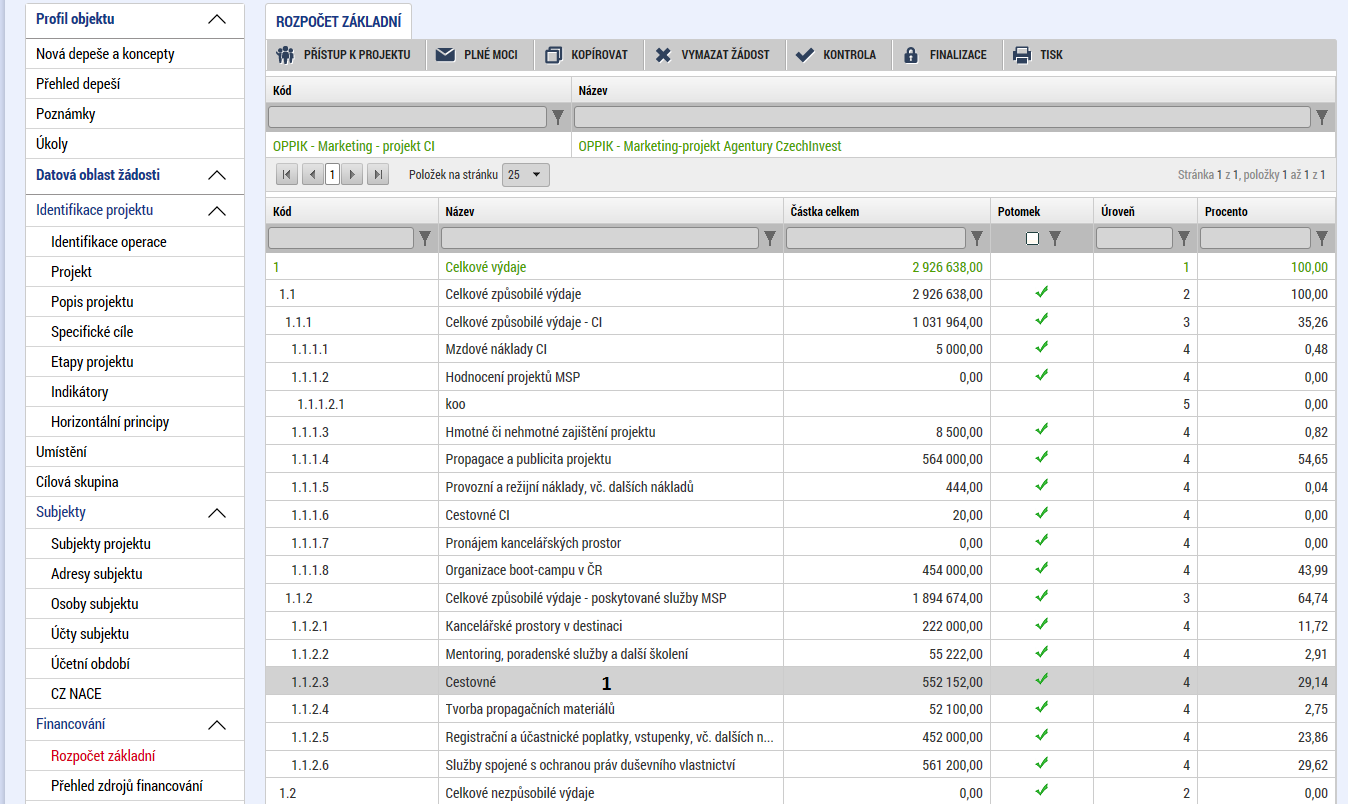Select row Organizace boot-campu v ČR

tap(800, 571)
